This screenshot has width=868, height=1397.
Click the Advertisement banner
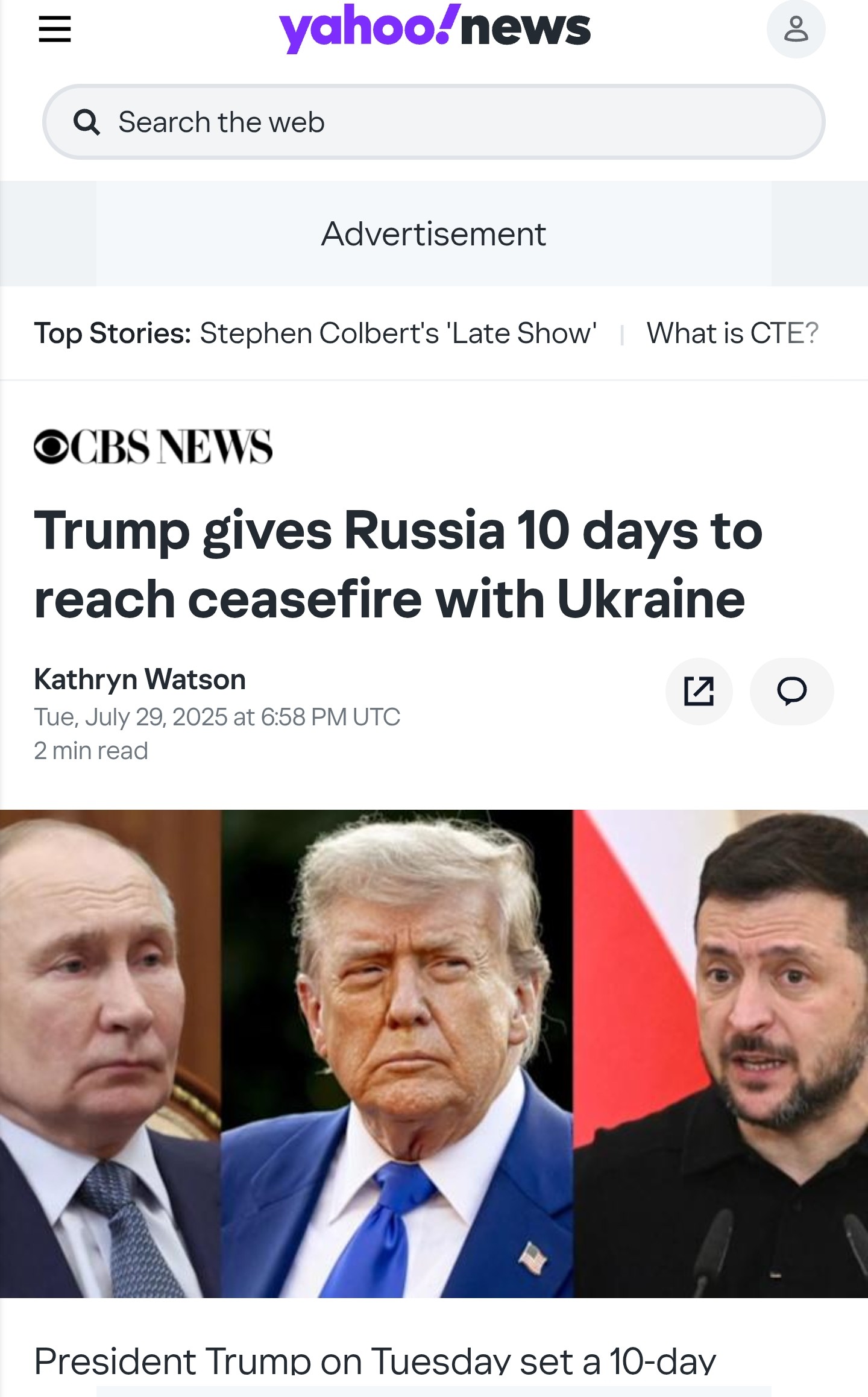pos(433,234)
